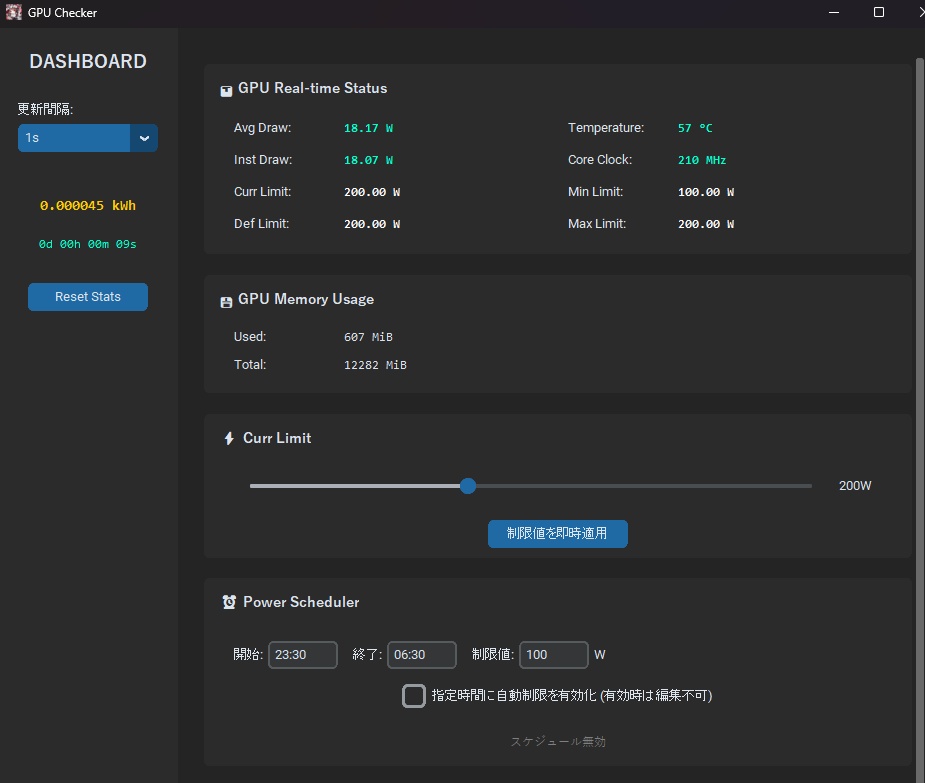The height and width of the screenshot is (783, 925).
Task: Click the lightning bolt icon beside Curr Limit
Action: 229,438
